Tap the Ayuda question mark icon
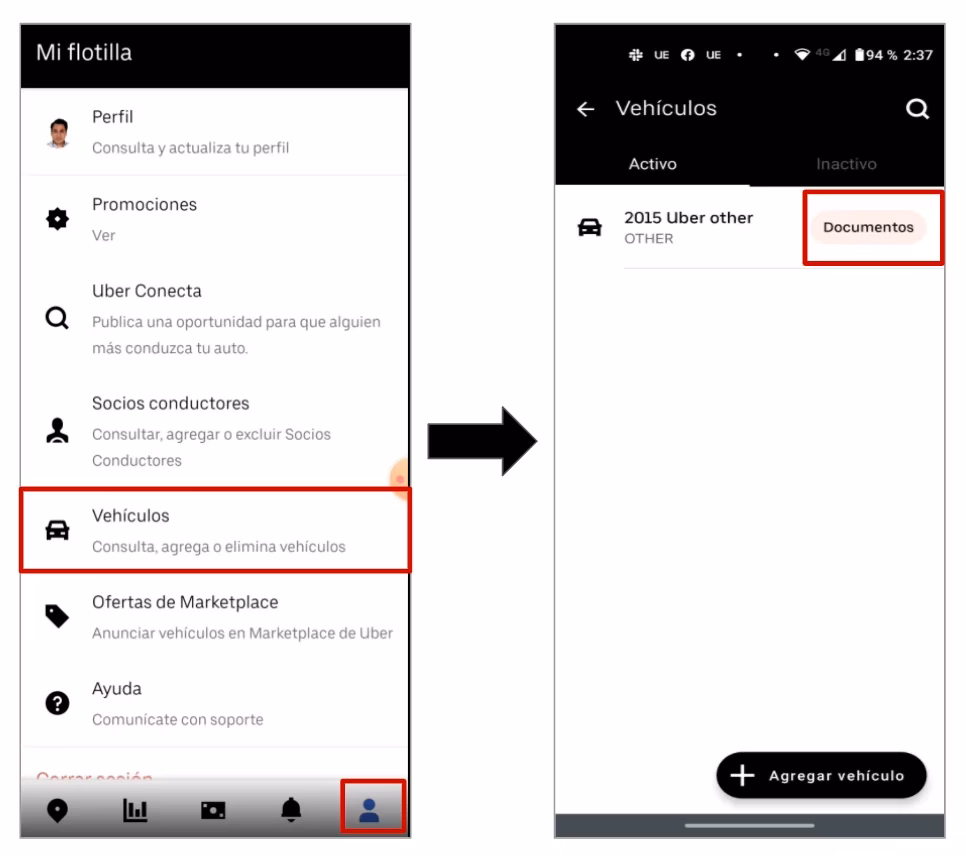Viewport: 966px width, 856px height. coord(57,703)
